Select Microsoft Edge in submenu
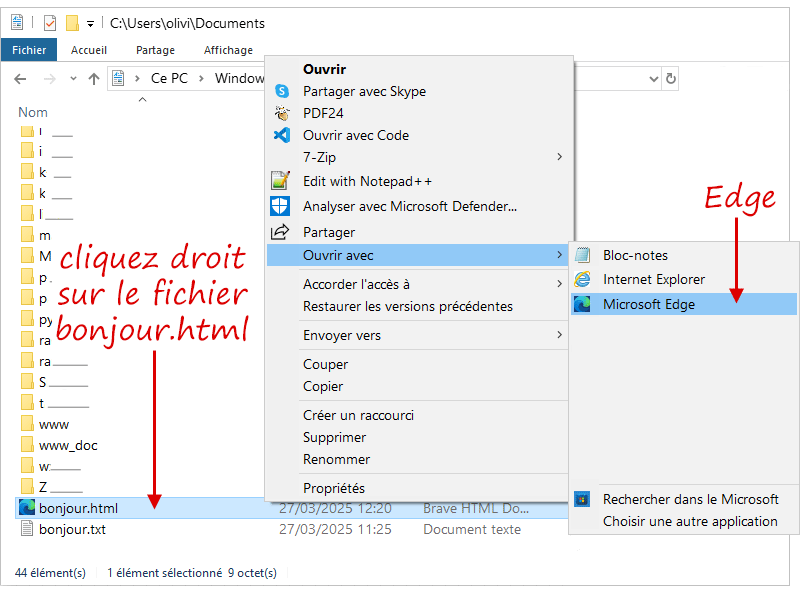Viewport: 800px width, 600px height. tap(683, 304)
